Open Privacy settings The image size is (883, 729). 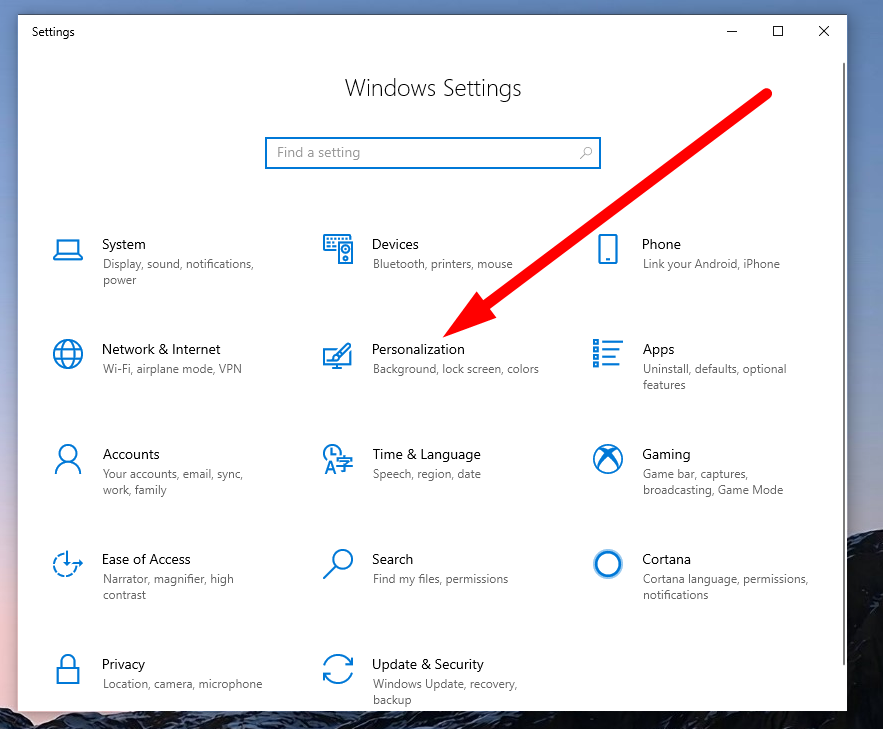[x=123, y=664]
